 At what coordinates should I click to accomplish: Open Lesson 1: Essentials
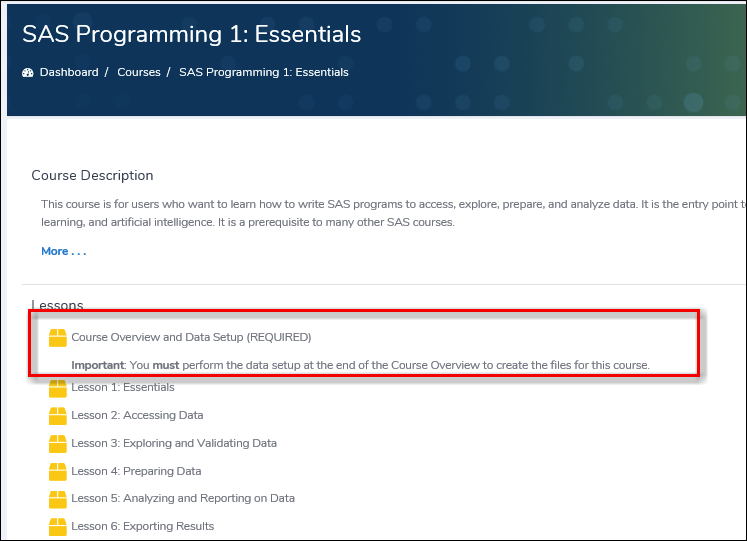click(x=123, y=387)
